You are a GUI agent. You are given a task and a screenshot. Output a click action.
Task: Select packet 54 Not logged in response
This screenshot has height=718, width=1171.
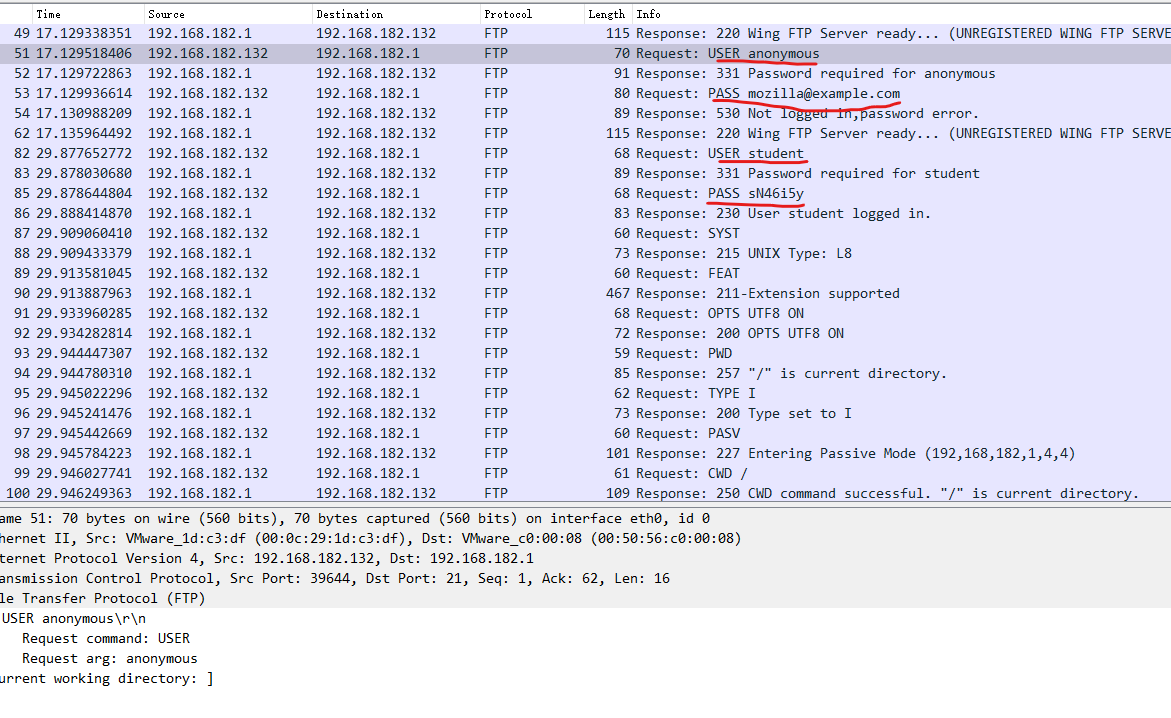coord(586,114)
